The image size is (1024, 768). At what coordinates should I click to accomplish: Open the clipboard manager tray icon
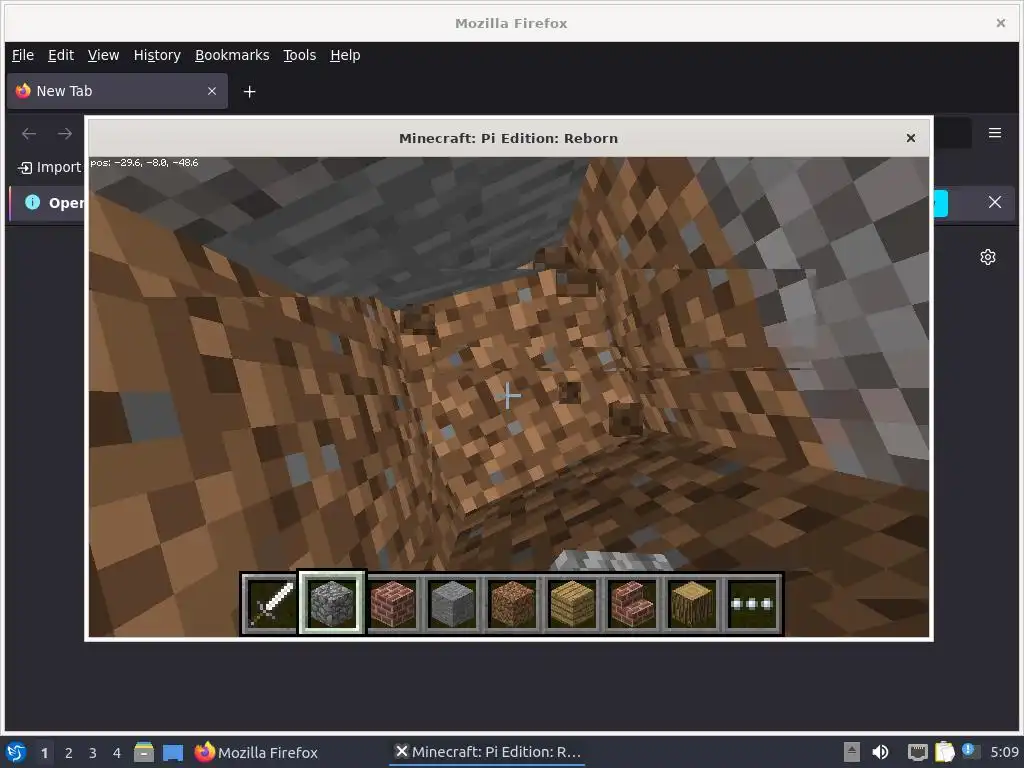coord(944,752)
